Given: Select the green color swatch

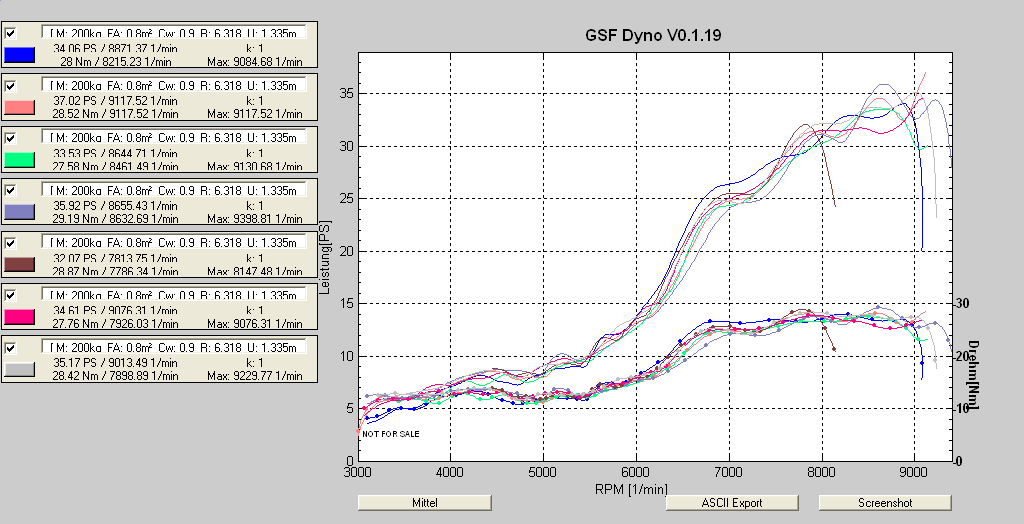Looking at the screenshot, I should [20, 159].
